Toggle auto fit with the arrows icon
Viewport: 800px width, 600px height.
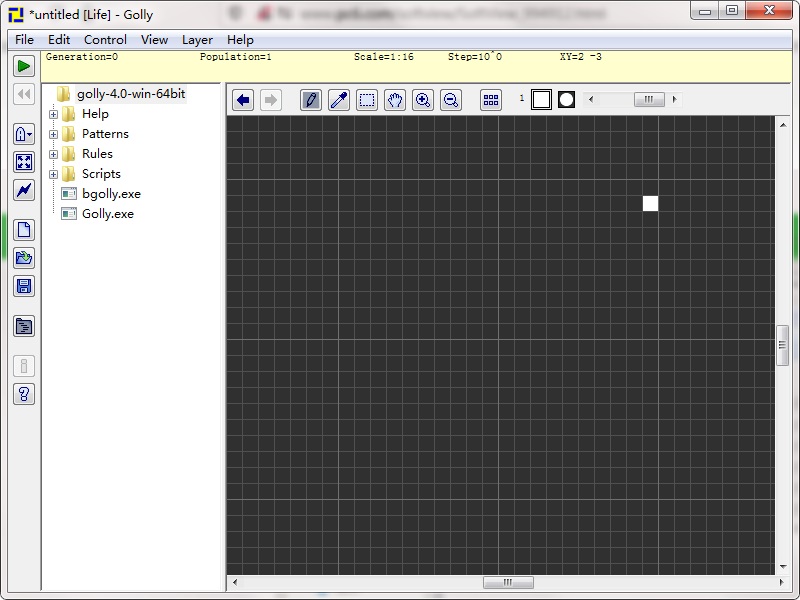(x=24, y=162)
